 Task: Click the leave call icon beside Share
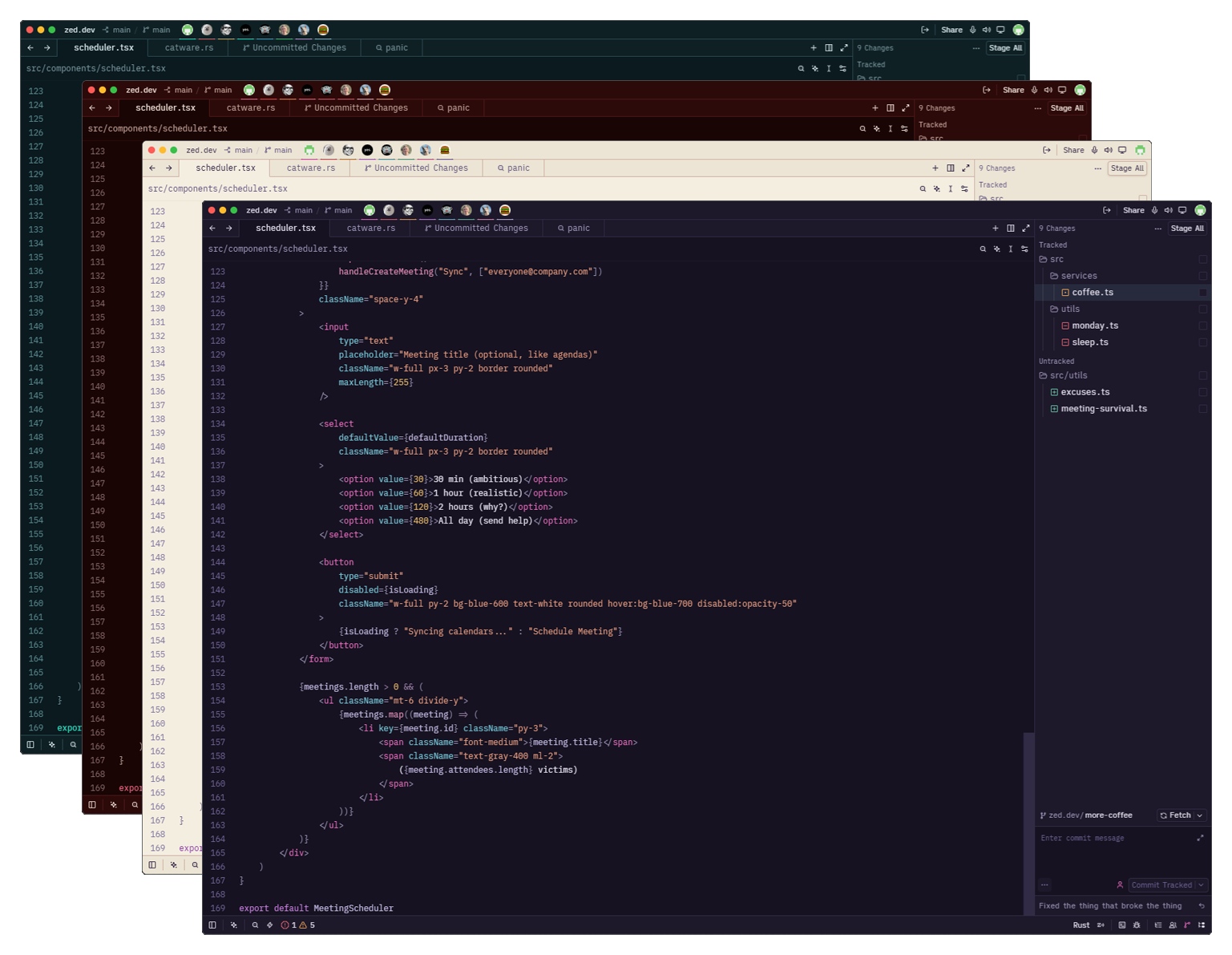click(x=1107, y=210)
